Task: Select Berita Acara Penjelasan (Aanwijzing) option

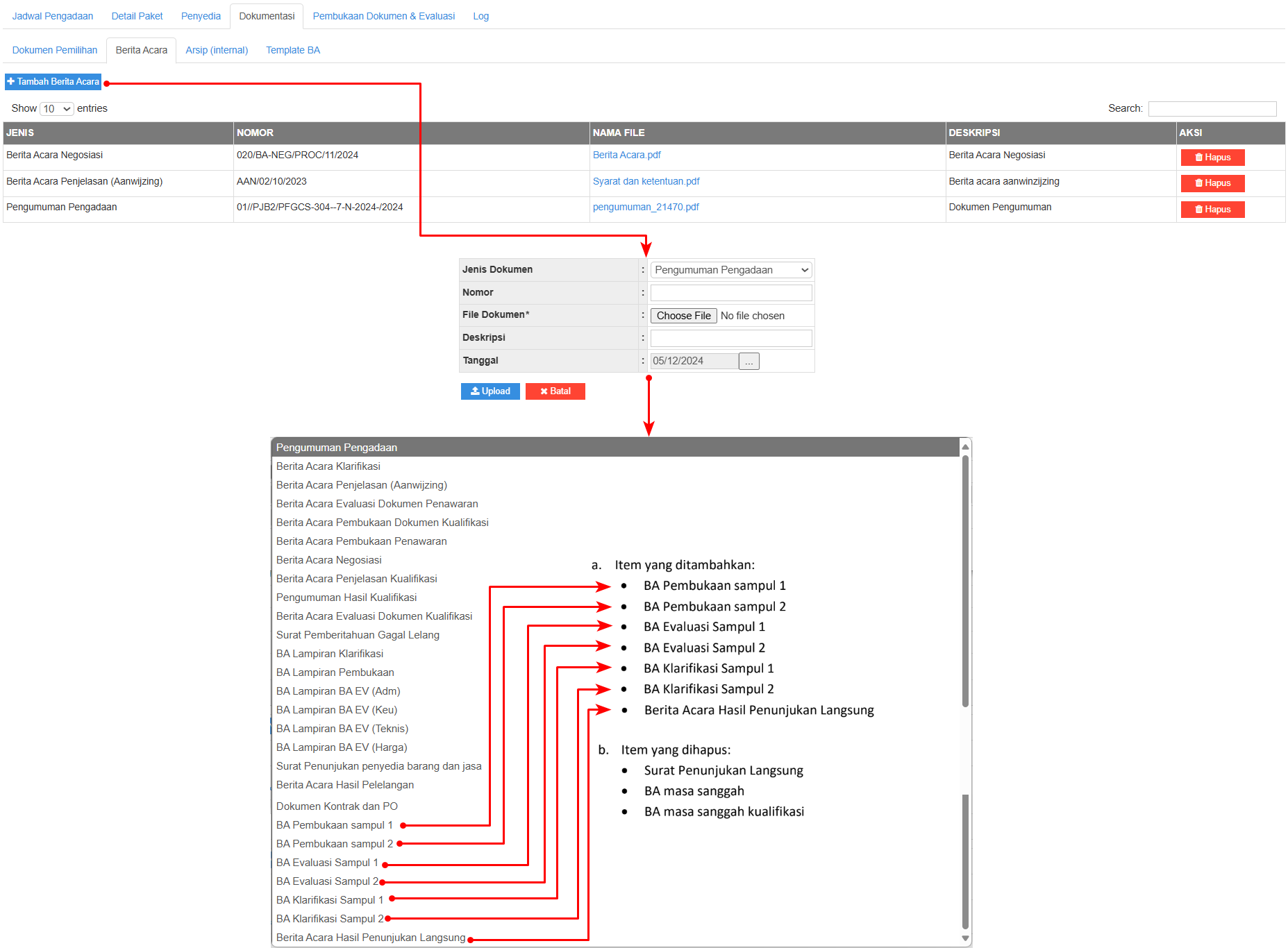Action: tap(615, 485)
